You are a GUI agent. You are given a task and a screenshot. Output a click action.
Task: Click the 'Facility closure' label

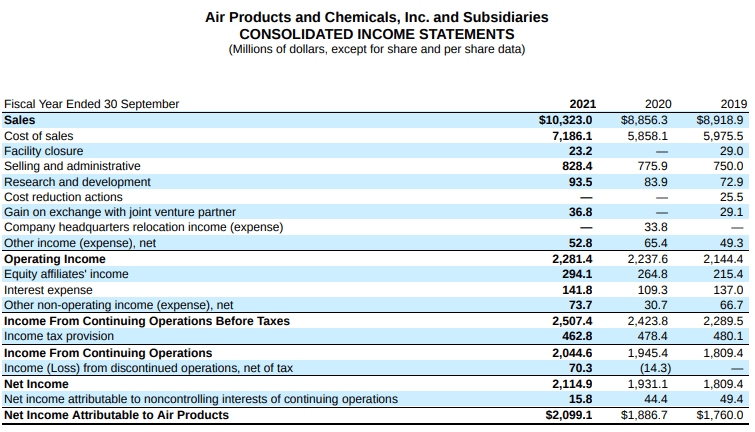click(43, 151)
